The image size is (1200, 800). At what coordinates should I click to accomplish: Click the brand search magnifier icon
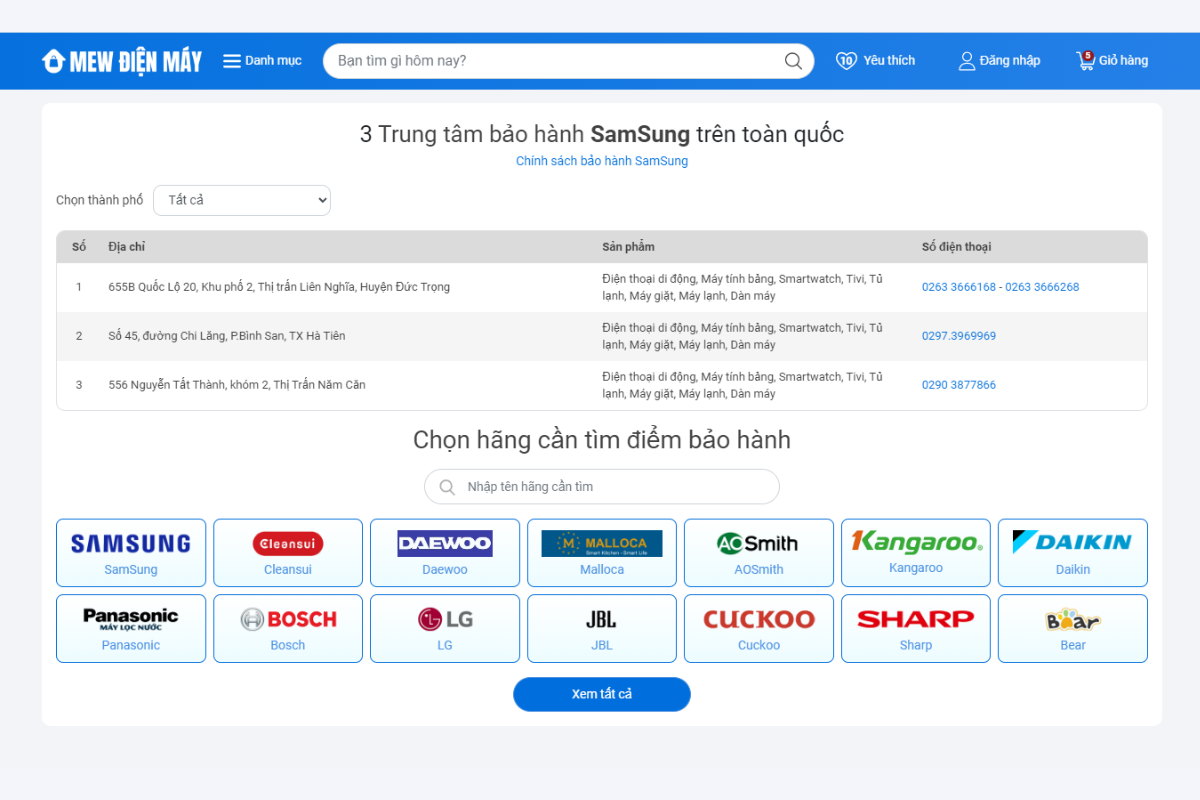(446, 487)
